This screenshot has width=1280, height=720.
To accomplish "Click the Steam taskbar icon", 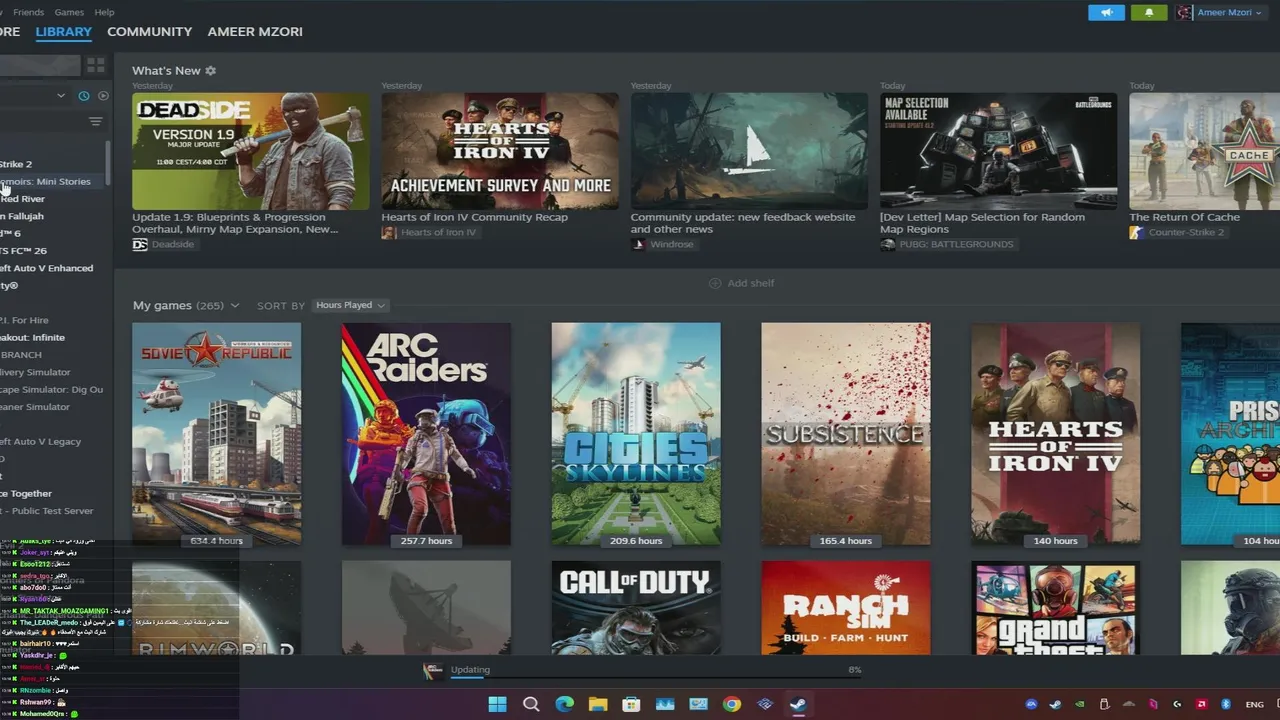I will 798,704.
